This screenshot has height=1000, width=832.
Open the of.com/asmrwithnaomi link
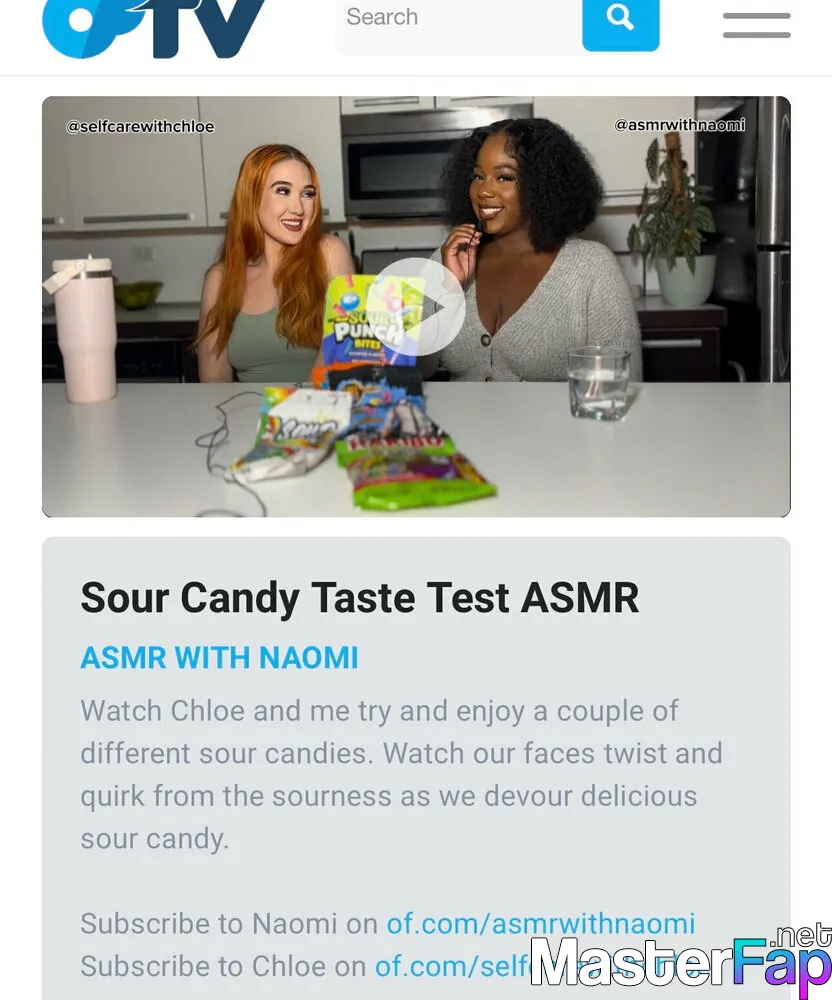541,923
